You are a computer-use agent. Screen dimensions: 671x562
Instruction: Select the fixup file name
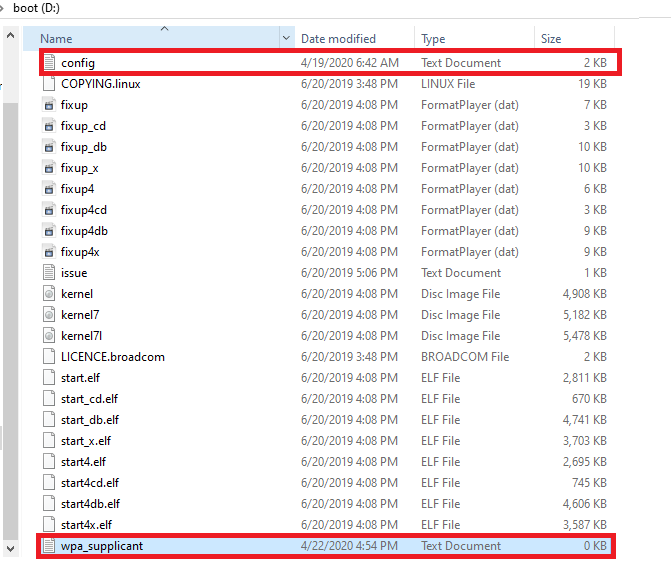click(74, 105)
